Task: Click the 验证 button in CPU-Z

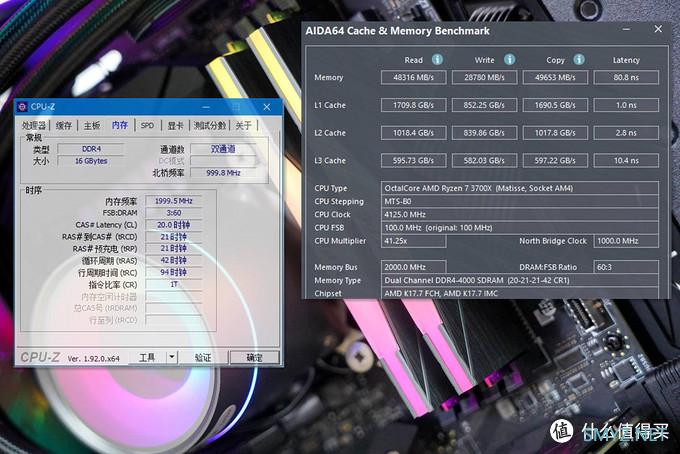Action: click(203, 357)
